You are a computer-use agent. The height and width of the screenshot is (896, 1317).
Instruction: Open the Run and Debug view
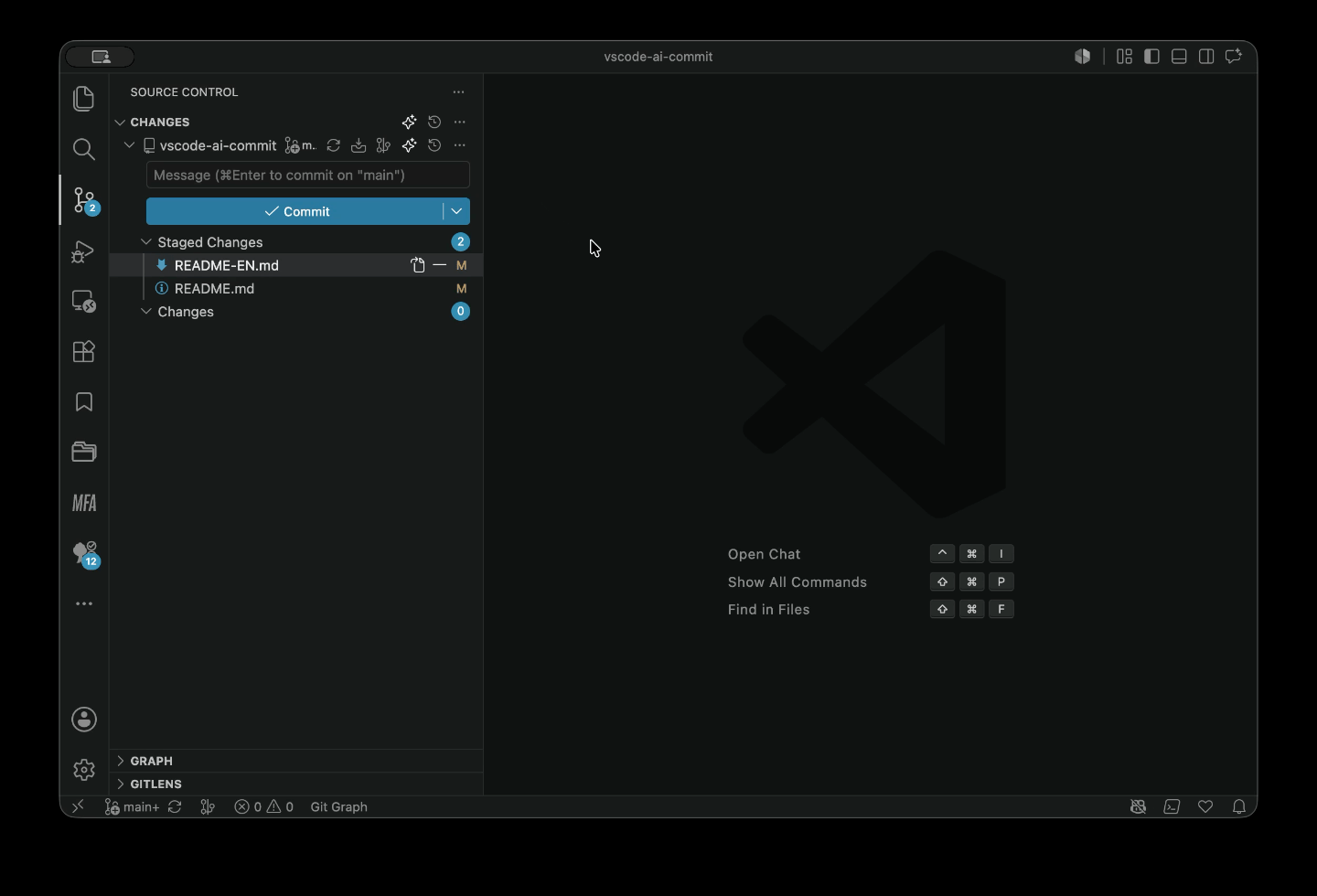click(84, 251)
